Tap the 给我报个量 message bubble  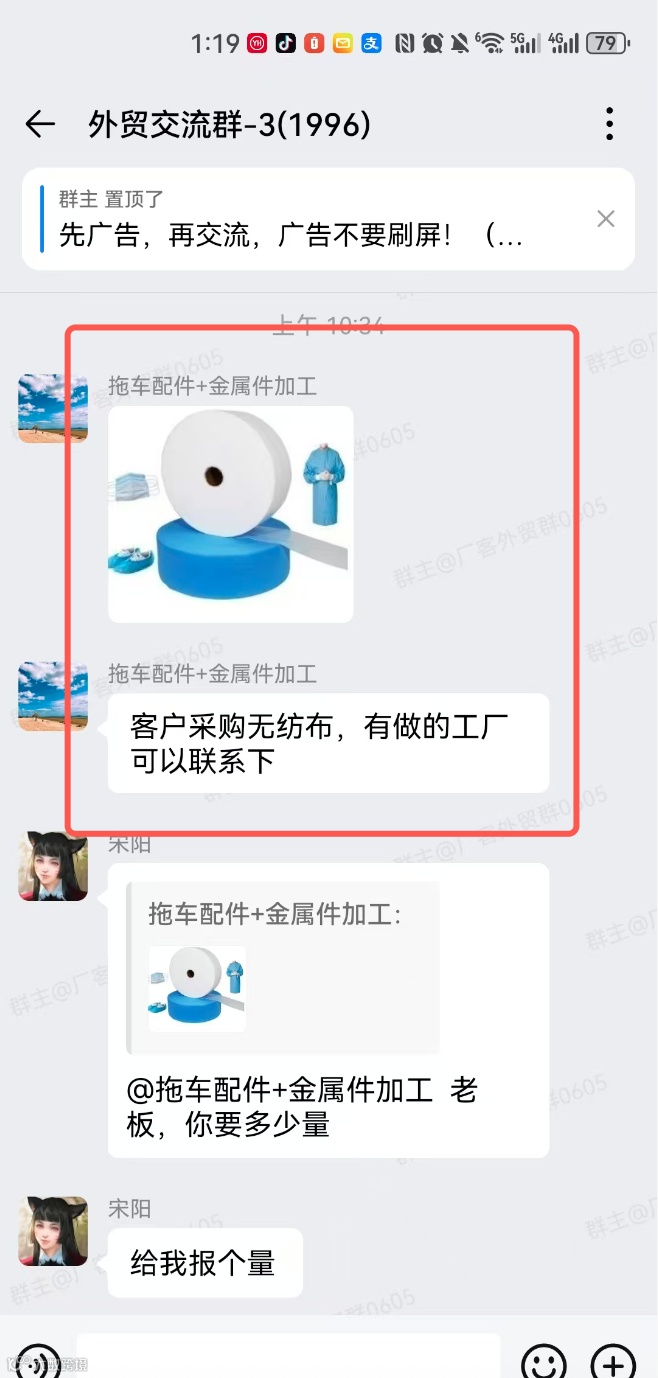tap(205, 1263)
